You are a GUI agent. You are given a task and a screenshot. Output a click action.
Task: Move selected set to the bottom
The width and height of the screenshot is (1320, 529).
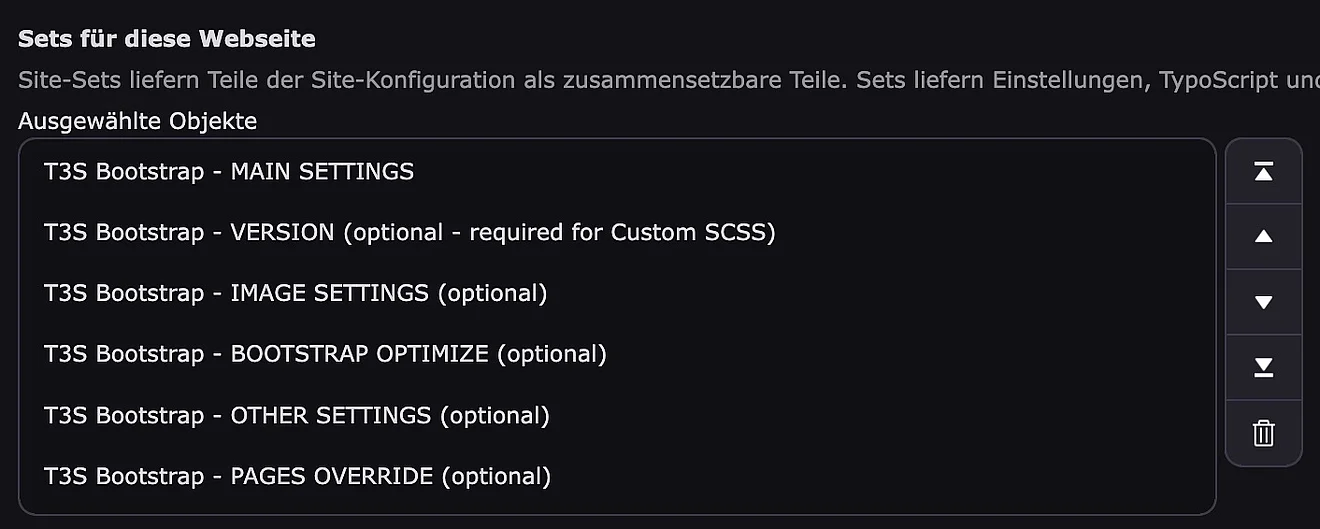pos(1263,368)
